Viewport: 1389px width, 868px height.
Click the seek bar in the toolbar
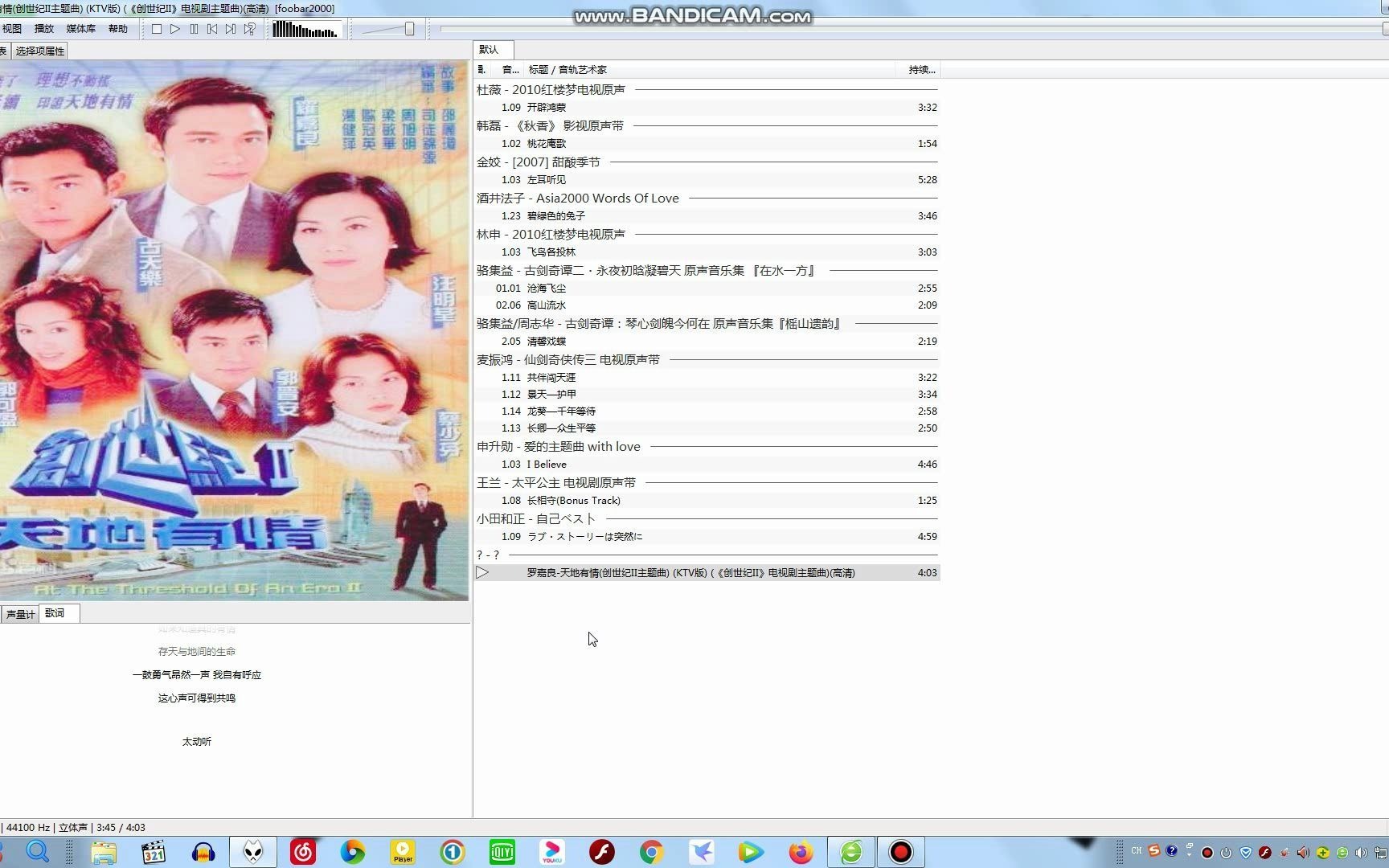912,29
